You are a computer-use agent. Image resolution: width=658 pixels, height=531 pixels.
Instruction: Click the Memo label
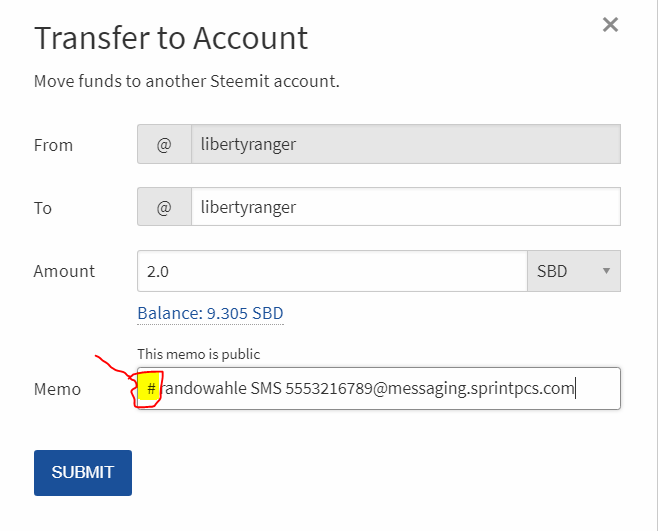click(x=57, y=389)
